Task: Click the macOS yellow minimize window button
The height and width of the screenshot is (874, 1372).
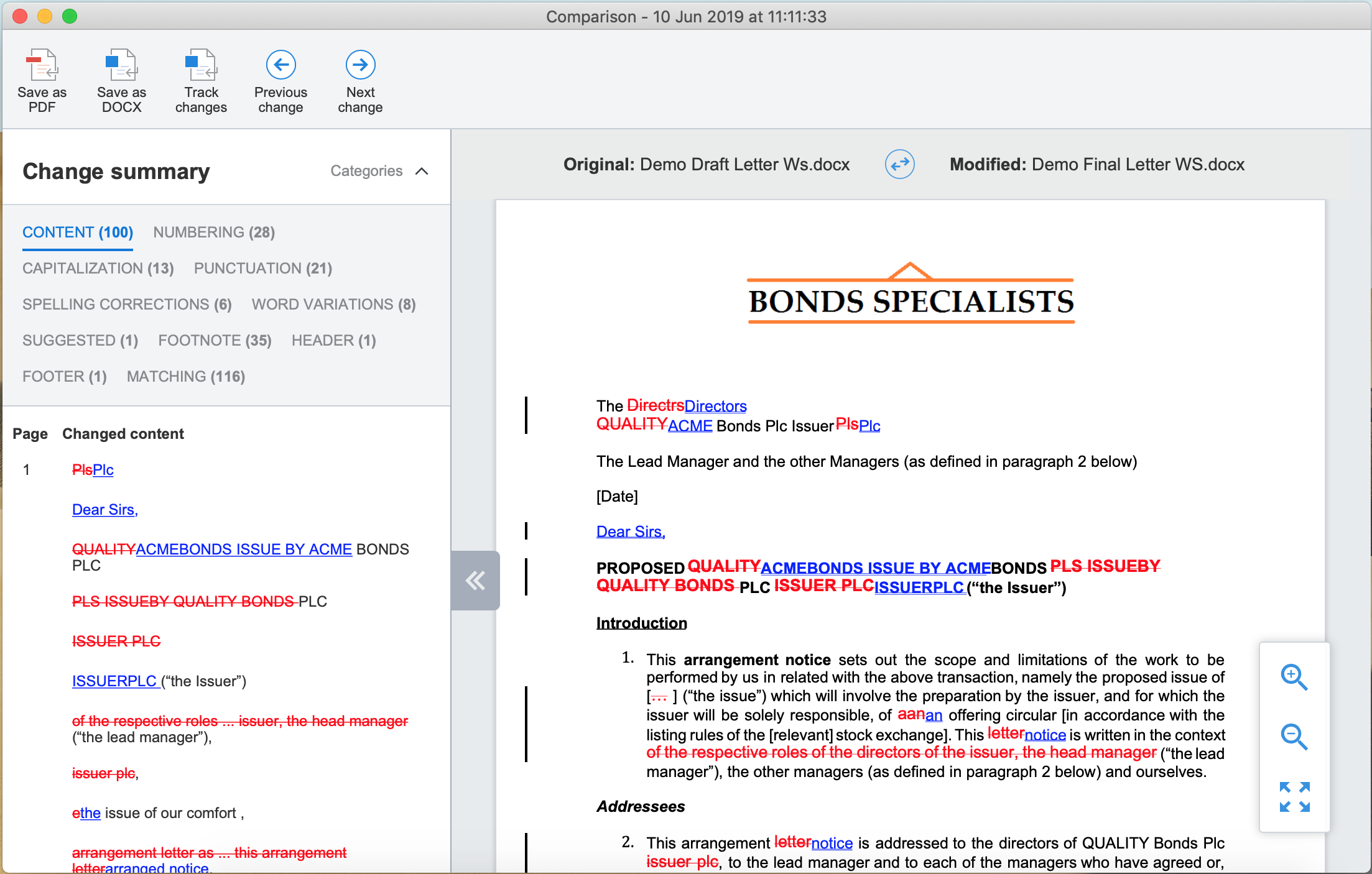Action: point(45,16)
